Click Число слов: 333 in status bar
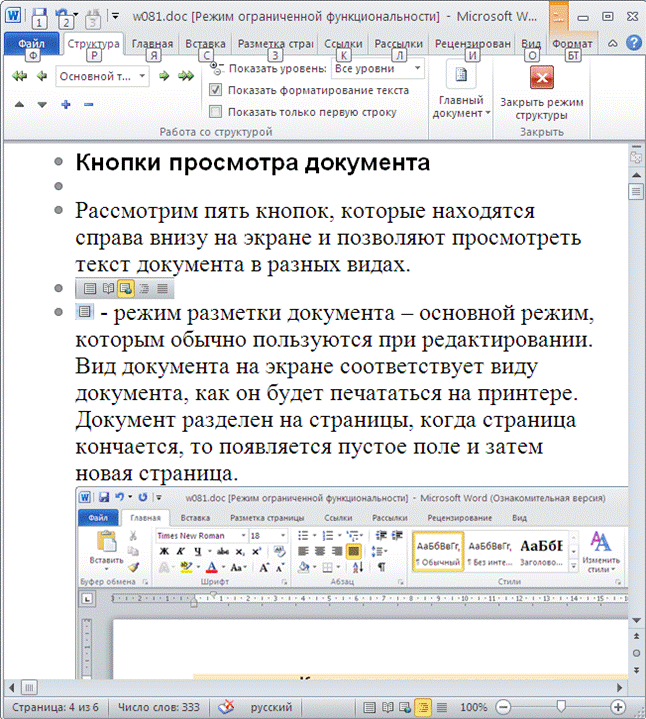The width and height of the screenshot is (646, 719). coord(159,707)
